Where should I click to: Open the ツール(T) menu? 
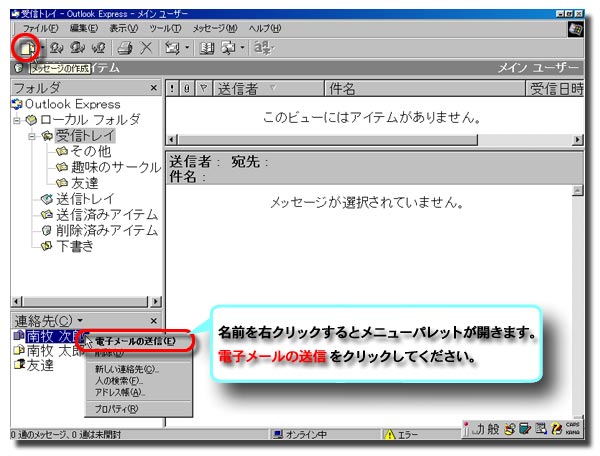click(165, 28)
